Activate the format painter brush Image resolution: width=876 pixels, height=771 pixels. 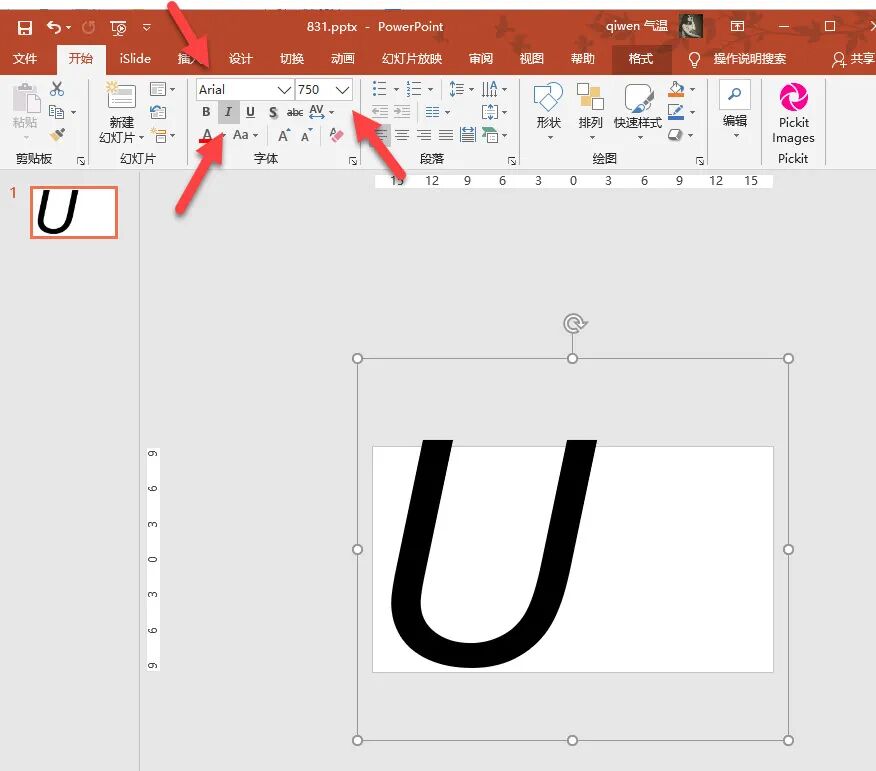pyautogui.click(x=57, y=134)
